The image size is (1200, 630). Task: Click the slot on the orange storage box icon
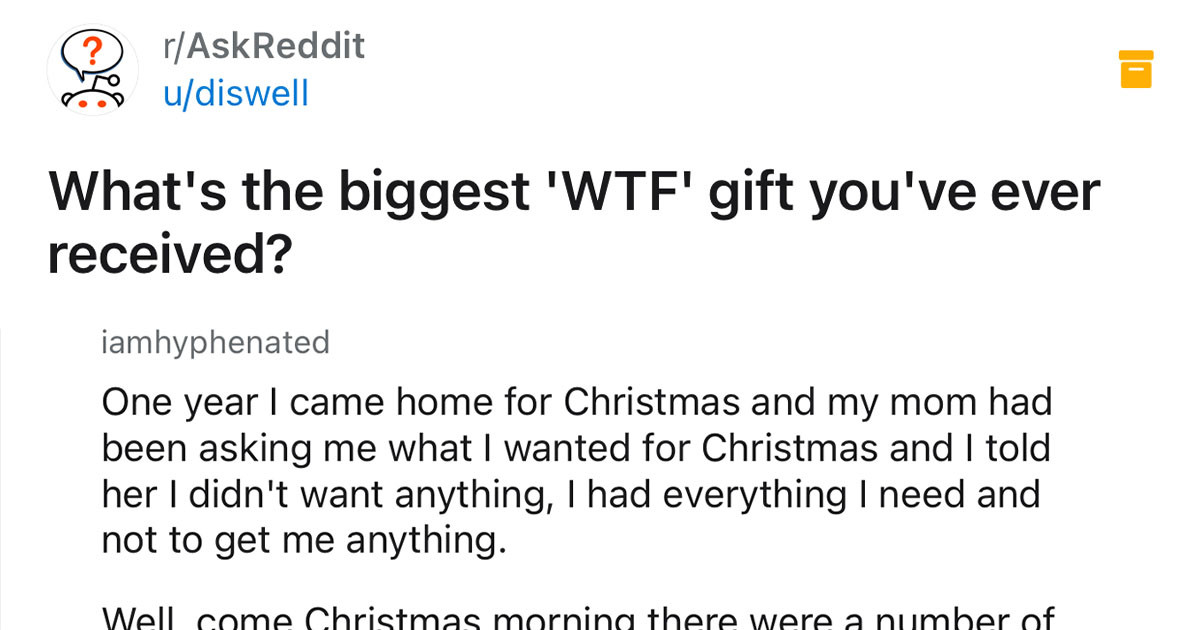tap(1136, 69)
